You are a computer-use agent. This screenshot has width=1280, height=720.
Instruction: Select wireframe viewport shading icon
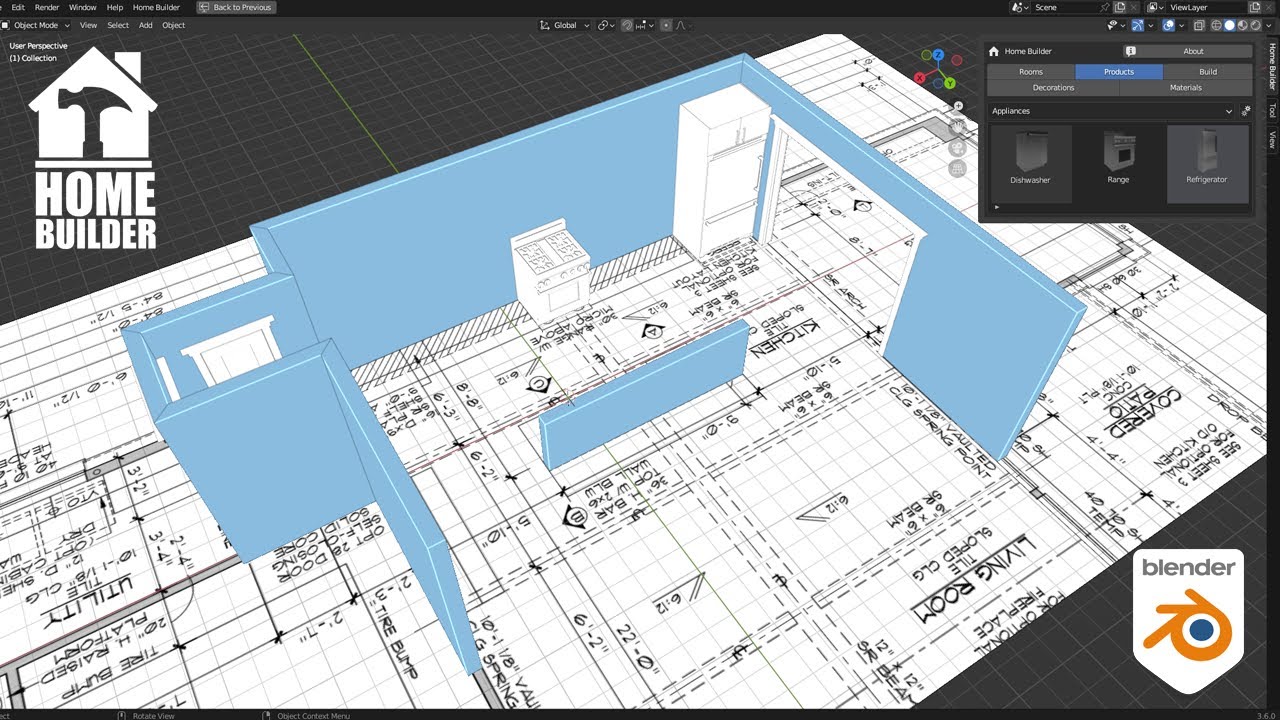coord(1216,25)
